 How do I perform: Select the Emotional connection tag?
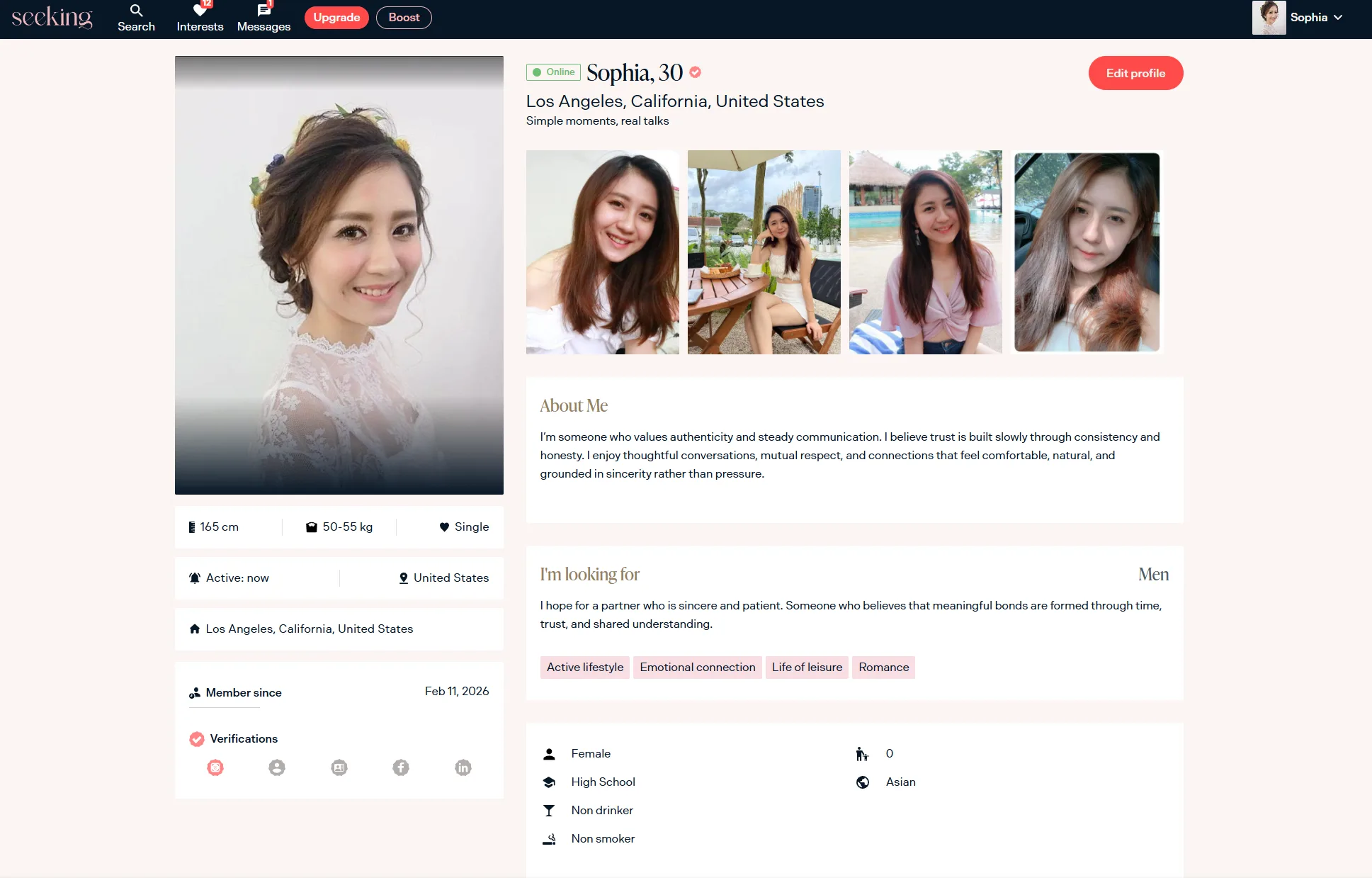point(697,668)
